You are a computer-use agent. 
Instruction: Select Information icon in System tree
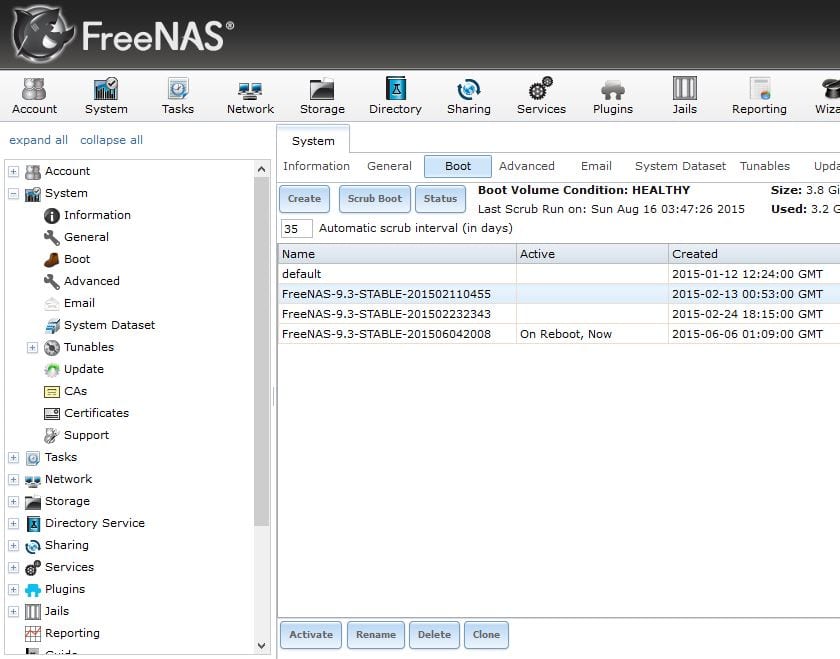[x=51, y=215]
